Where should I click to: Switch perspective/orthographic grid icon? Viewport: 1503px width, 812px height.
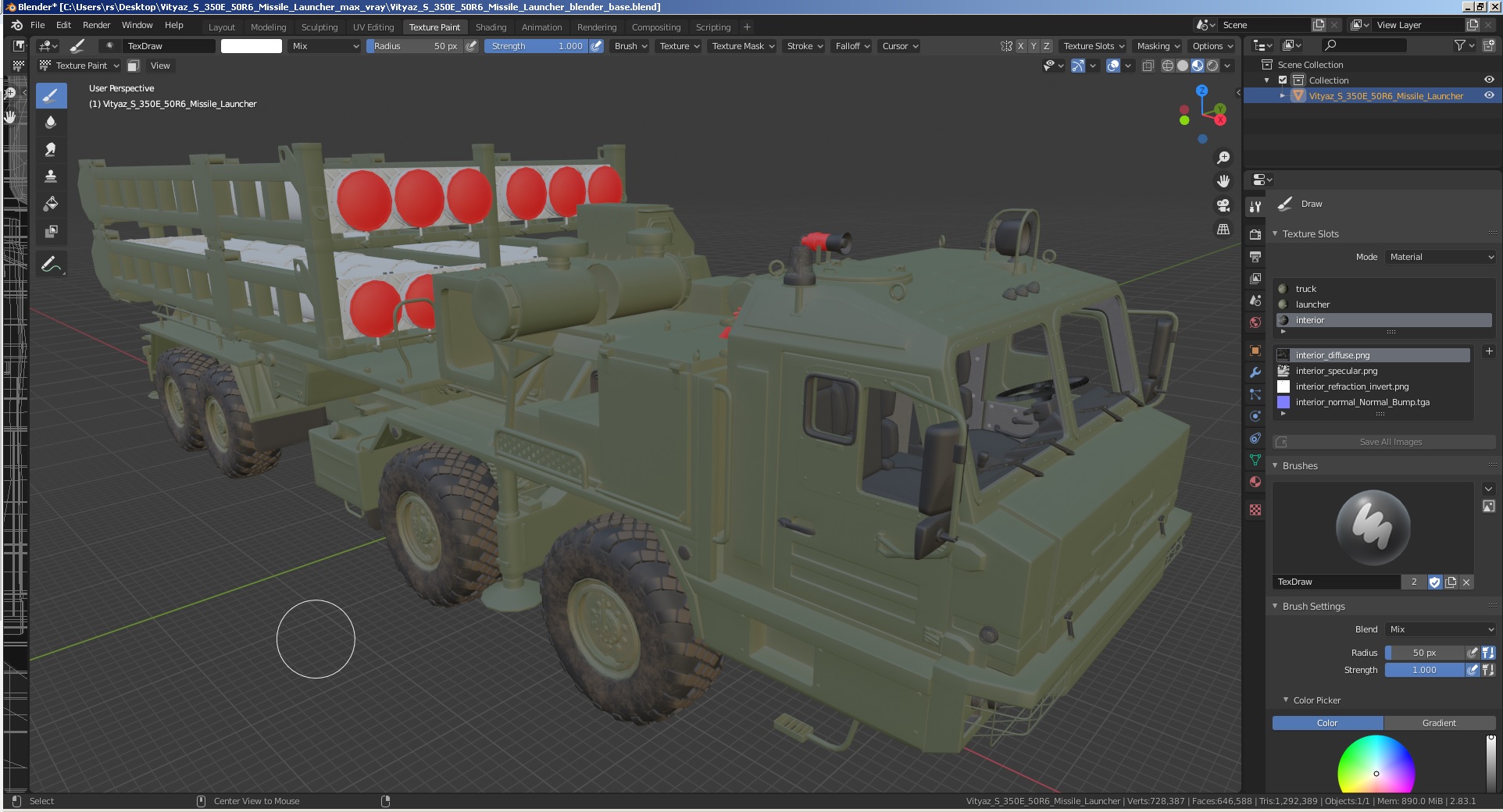click(x=1223, y=229)
